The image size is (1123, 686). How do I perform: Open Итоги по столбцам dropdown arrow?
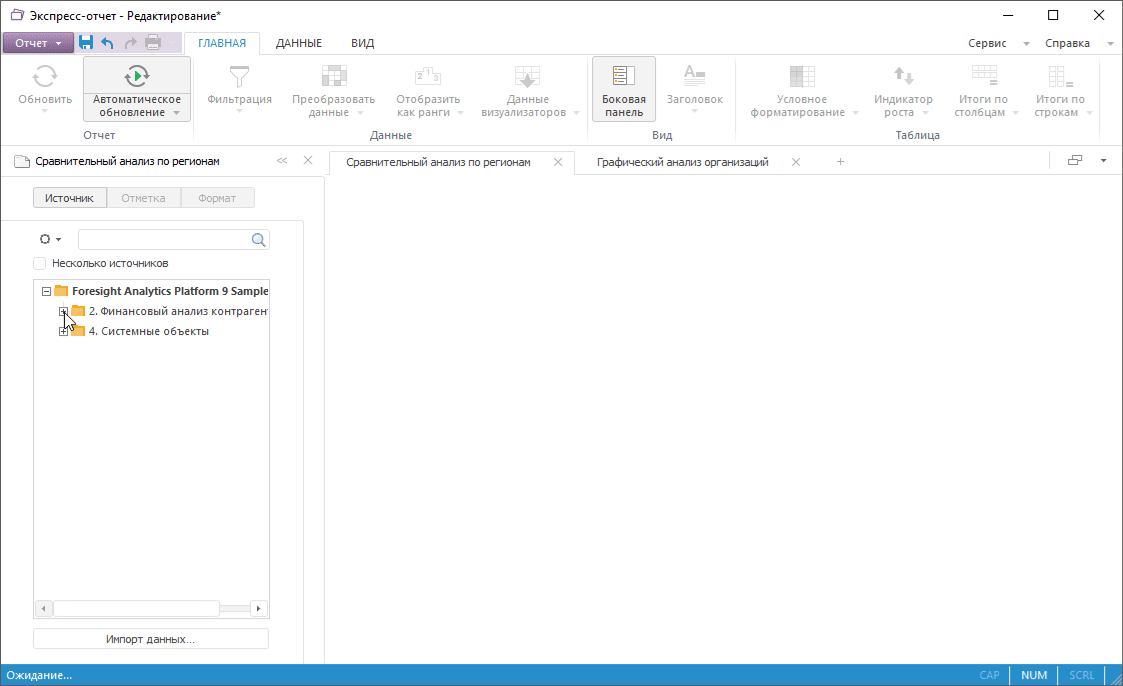1015,112
